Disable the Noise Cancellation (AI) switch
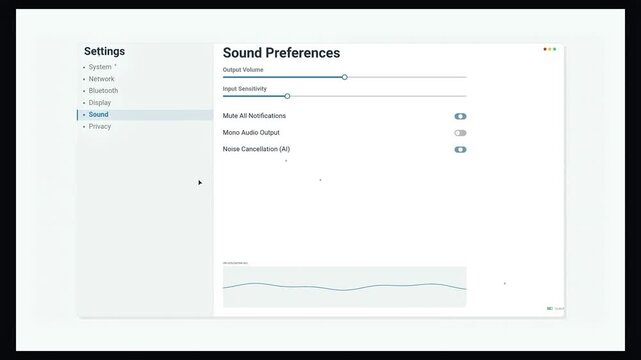This screenshot has height=360, width=641. tap(460, 150)
